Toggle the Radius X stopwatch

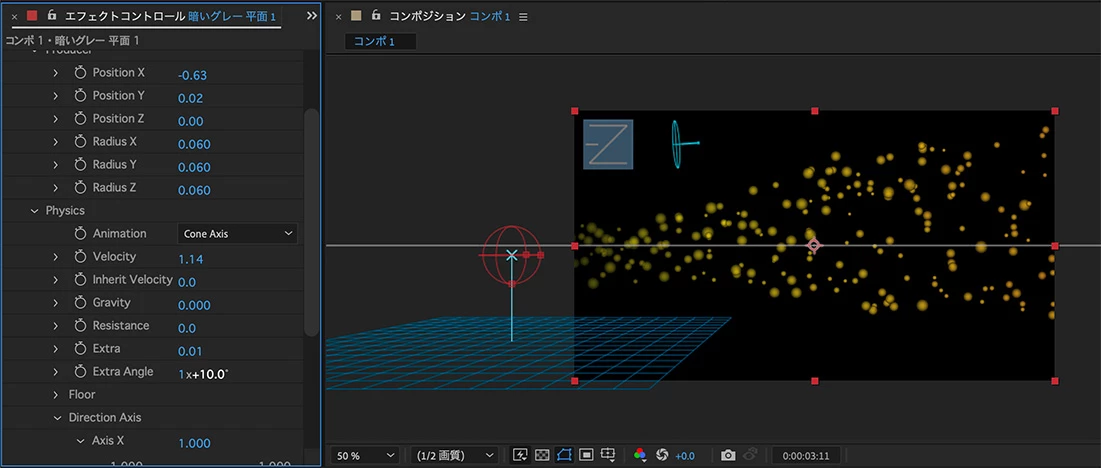coord(80,142)
